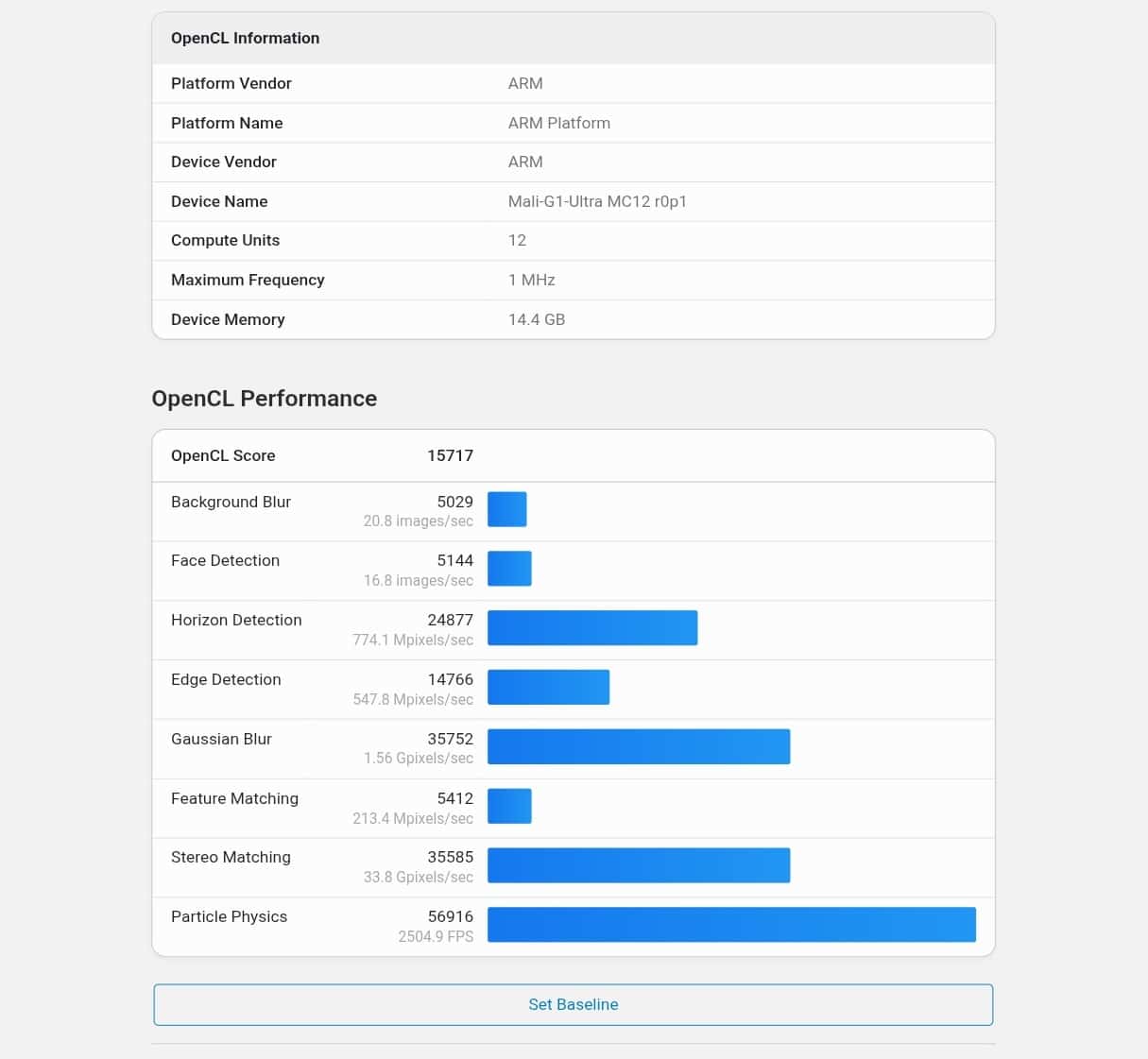Click the Set Baseline button
Image resolution: width=1148 pixels, height=1059 pixels.
pyautogui.click(x=573, y=1004)
